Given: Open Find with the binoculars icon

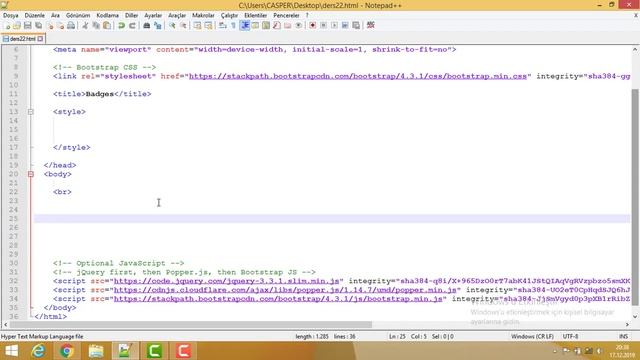Looking at the screenshot, I should pos(147,25).
